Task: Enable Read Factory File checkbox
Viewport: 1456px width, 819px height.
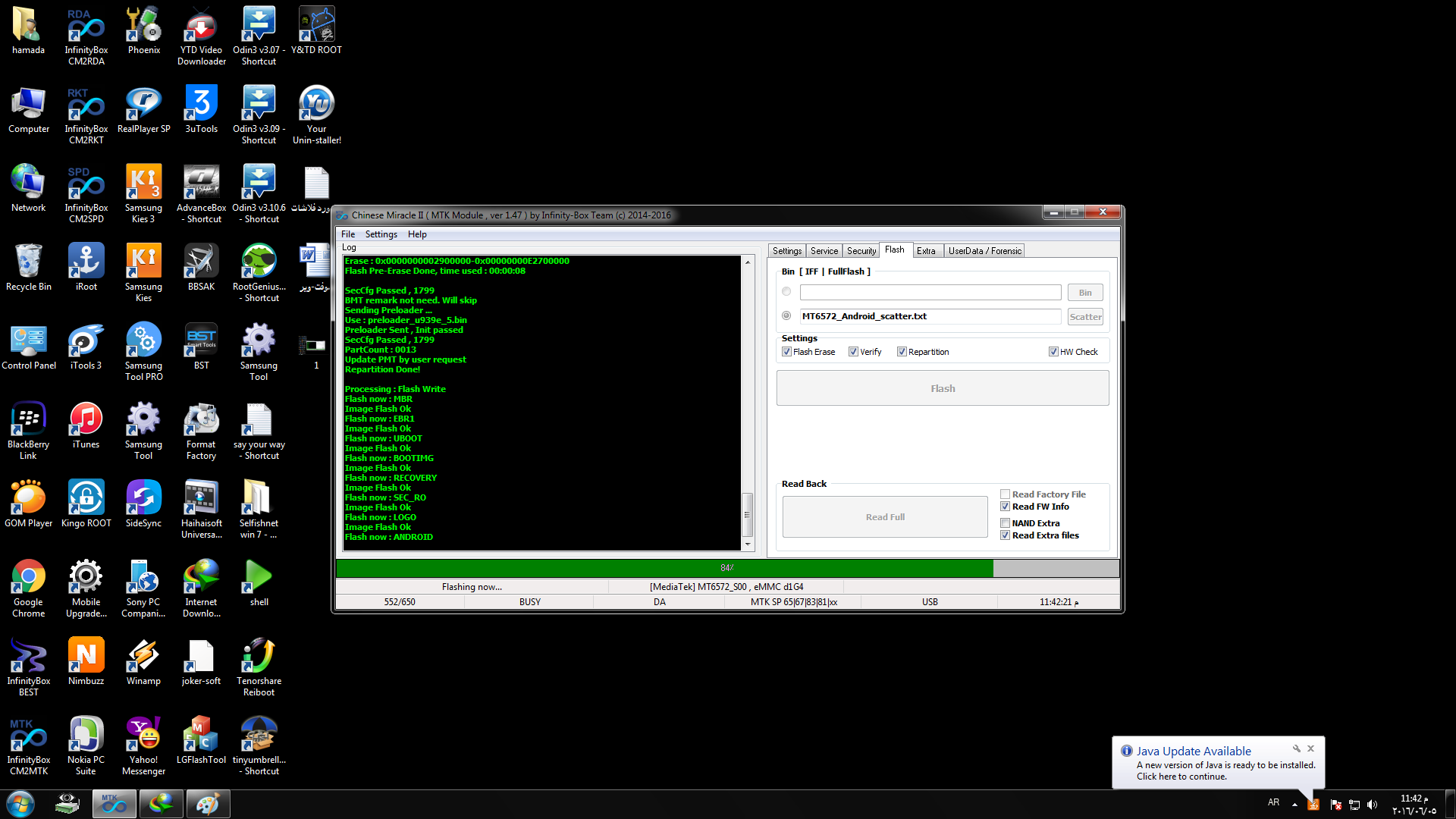Action: coord(1006,494)
